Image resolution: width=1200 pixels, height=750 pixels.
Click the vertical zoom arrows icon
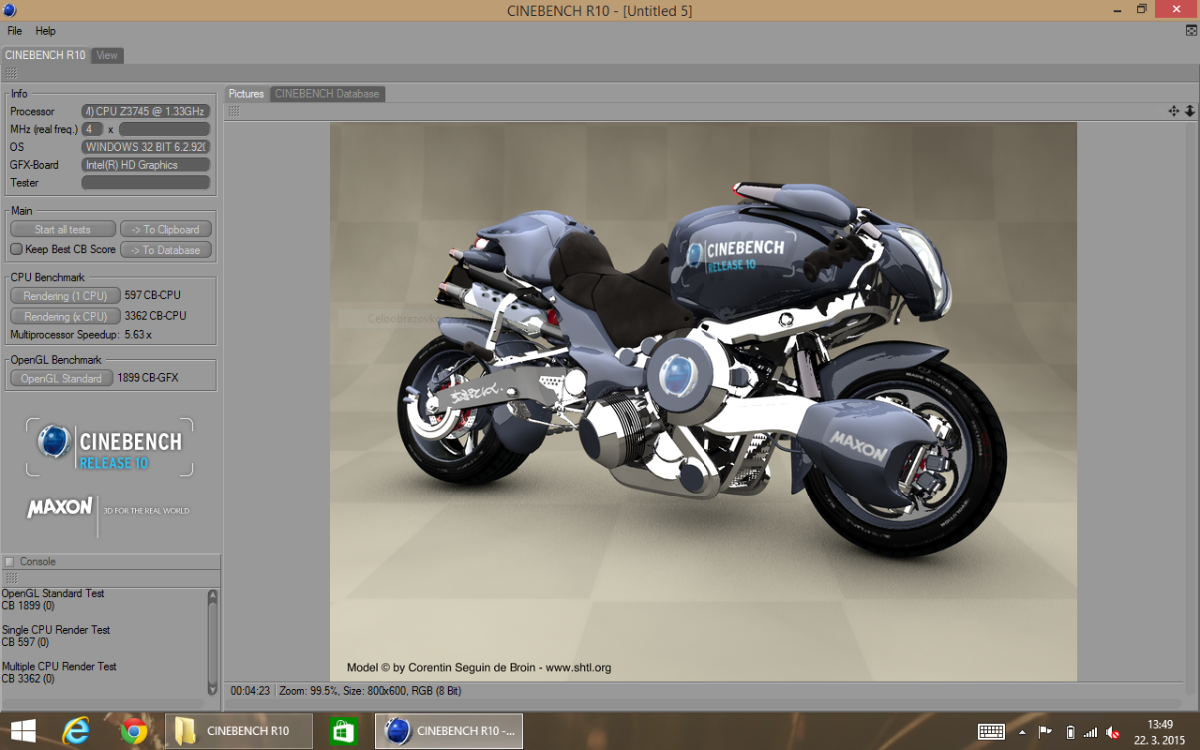tap(1189, 111)
